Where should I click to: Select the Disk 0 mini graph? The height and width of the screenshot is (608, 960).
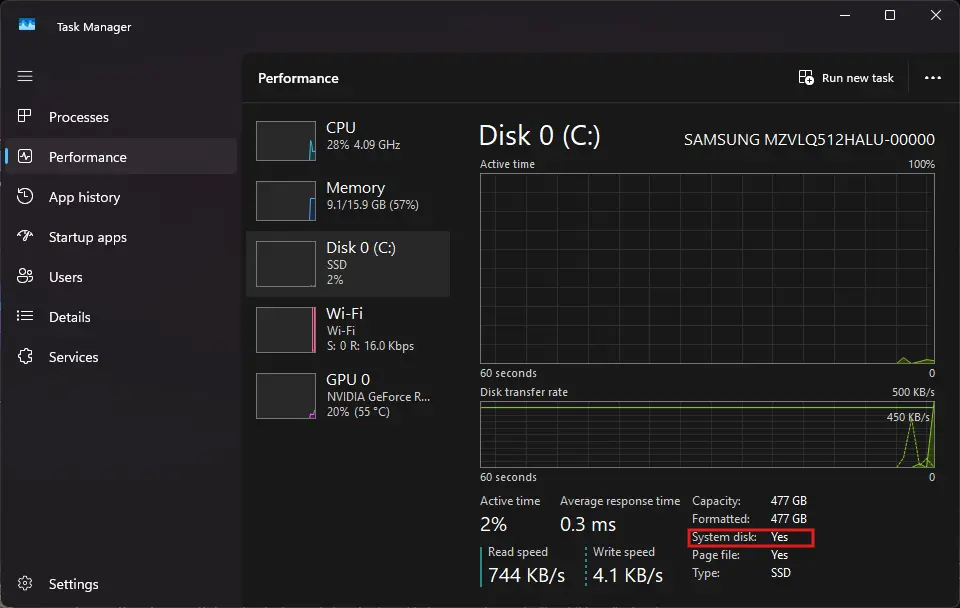[x=286, y=264]
